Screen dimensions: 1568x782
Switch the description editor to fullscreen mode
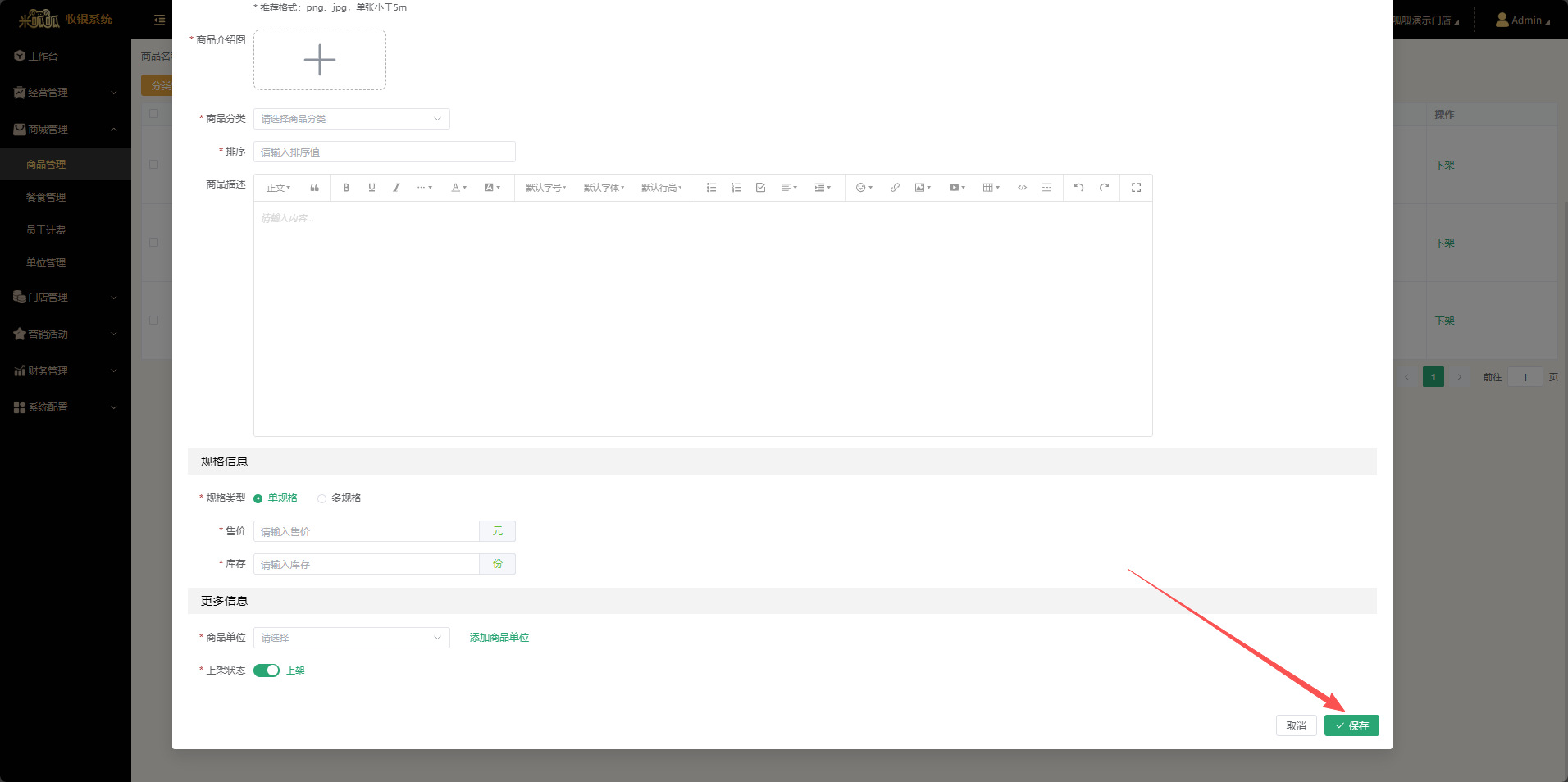[1137, 187]
